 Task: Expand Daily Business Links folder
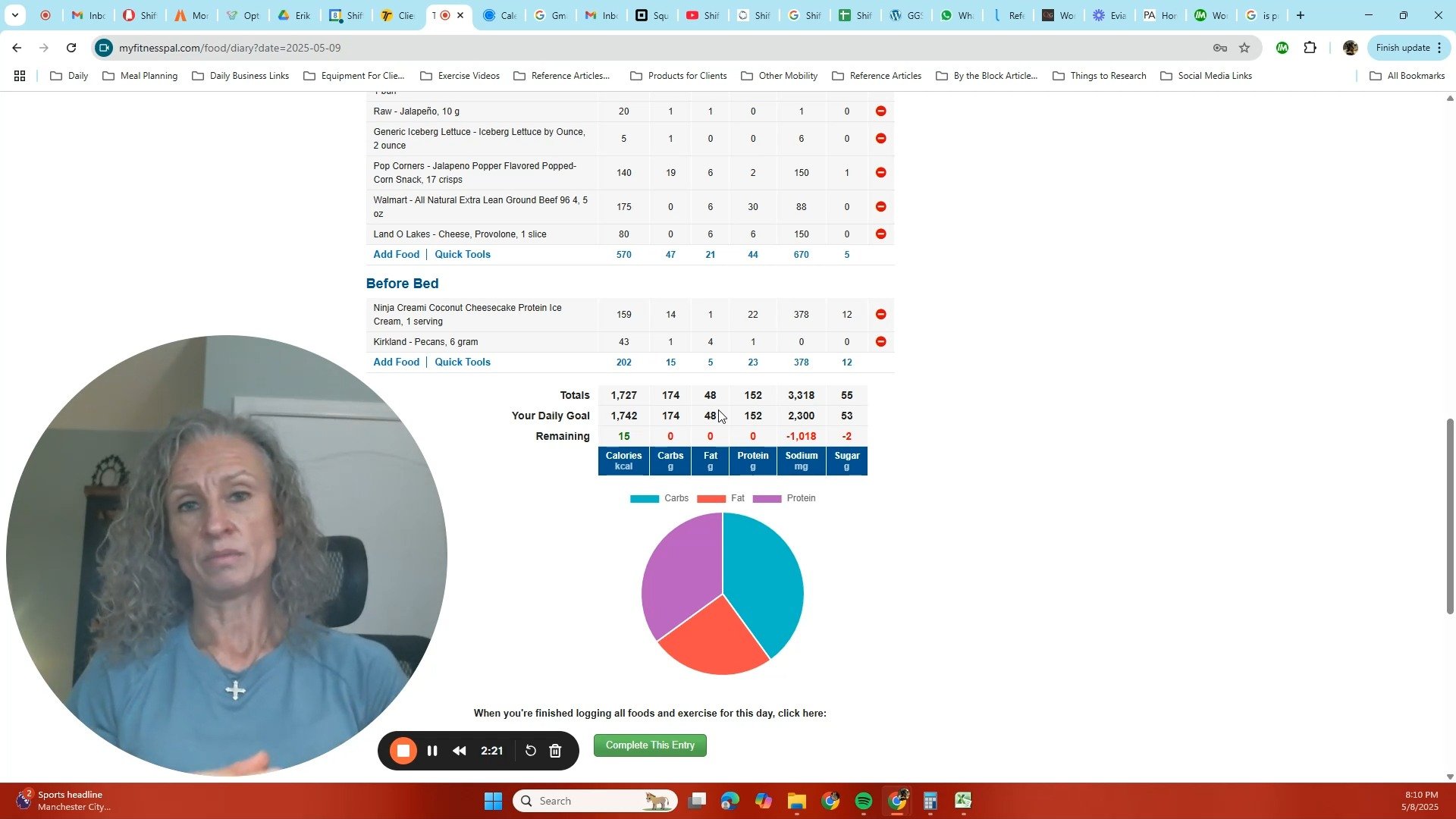(240, 76)
